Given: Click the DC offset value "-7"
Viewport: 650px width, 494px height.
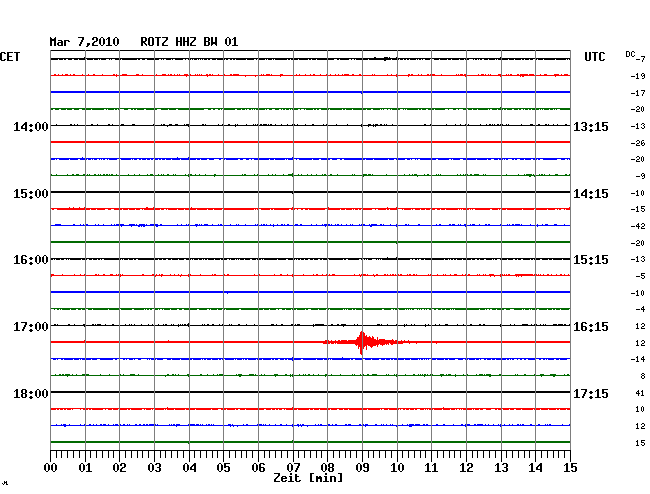Looking at the screenshot, I should (641, 59).
